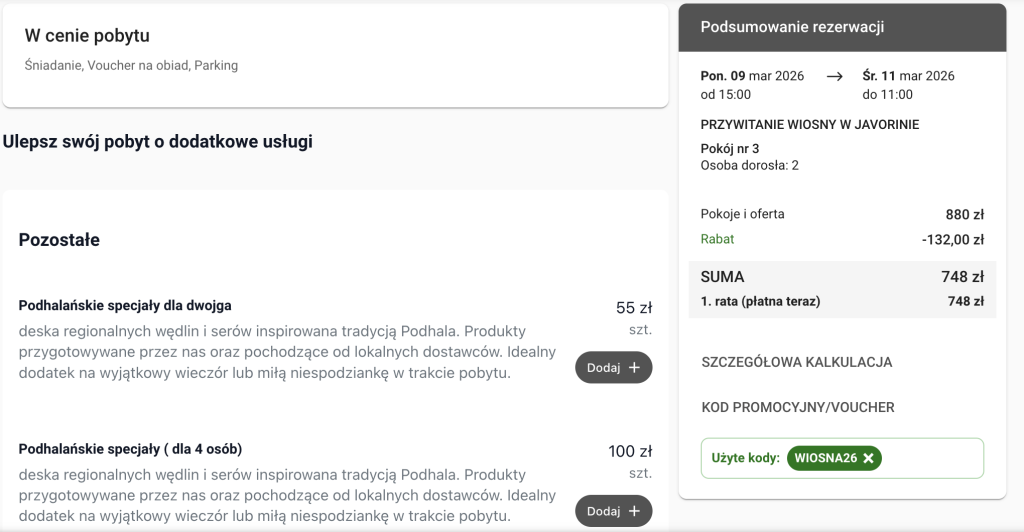Select the WIOSNA26 code chip label
The height and width of the screenshot is (532, 1024).
pyautogui.click(x=826, y=458)
